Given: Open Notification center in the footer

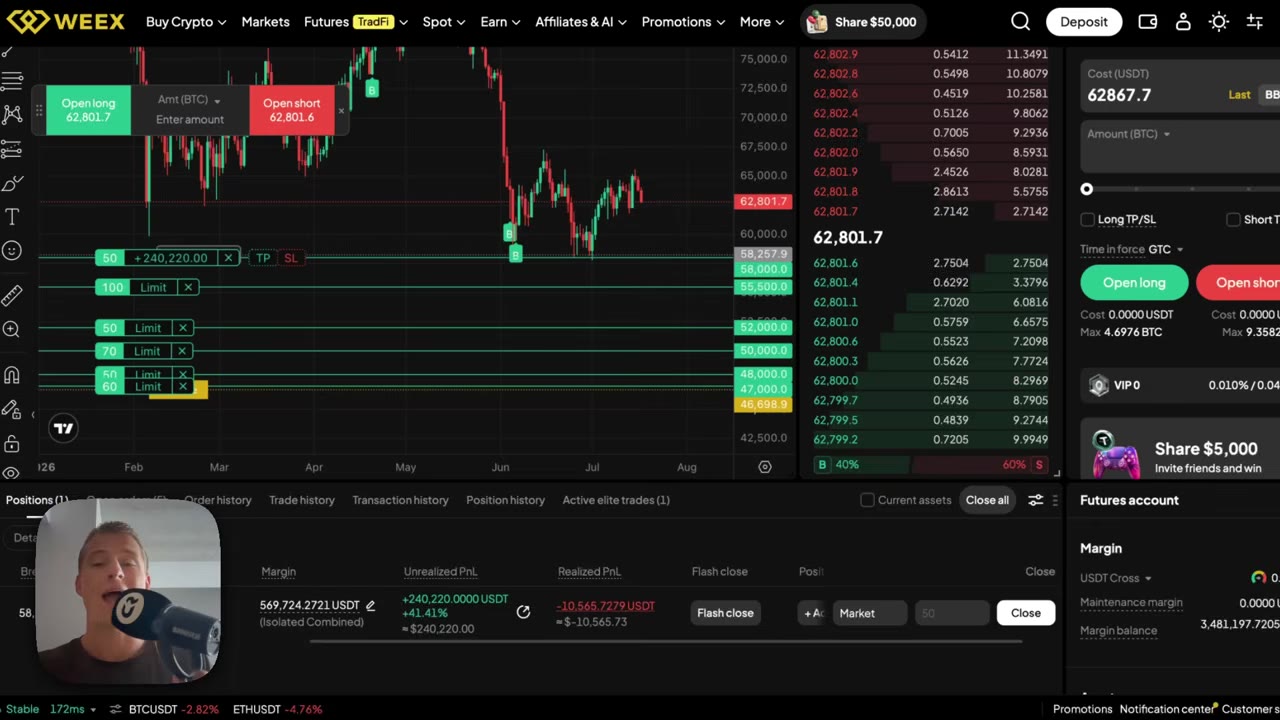Looking at the screenshot, I should tap(1166, 709).
